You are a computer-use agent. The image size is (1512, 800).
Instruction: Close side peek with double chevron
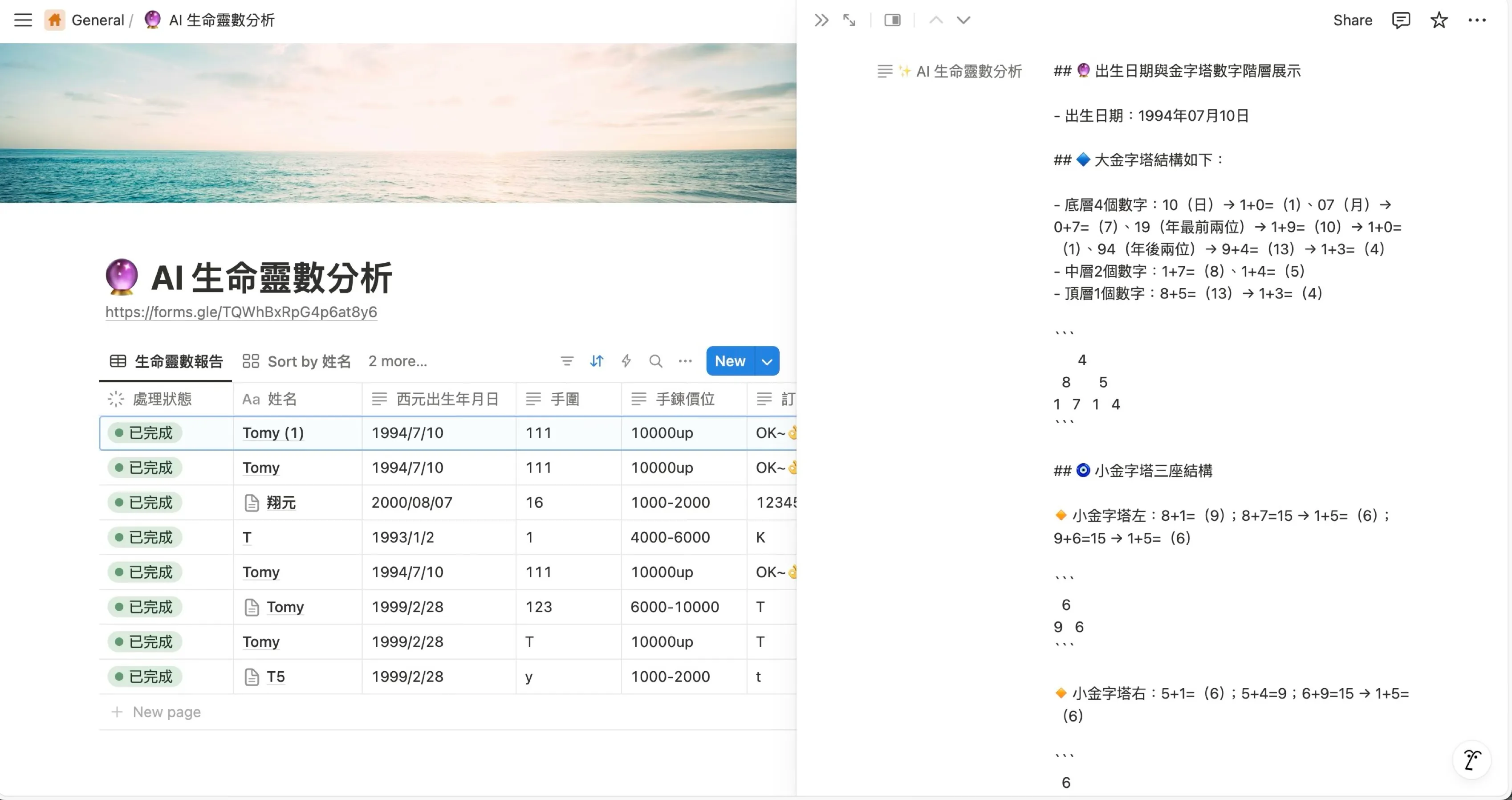click(821, 20)
